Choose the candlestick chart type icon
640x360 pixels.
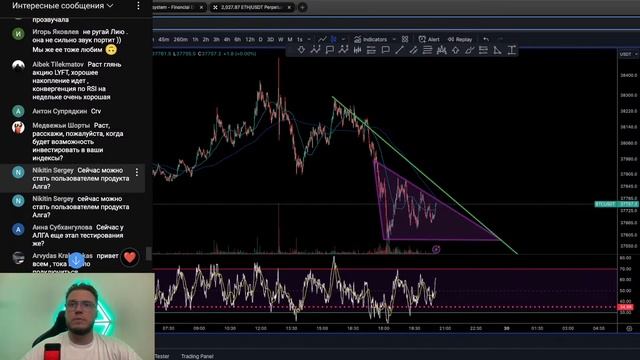point(333,39)
